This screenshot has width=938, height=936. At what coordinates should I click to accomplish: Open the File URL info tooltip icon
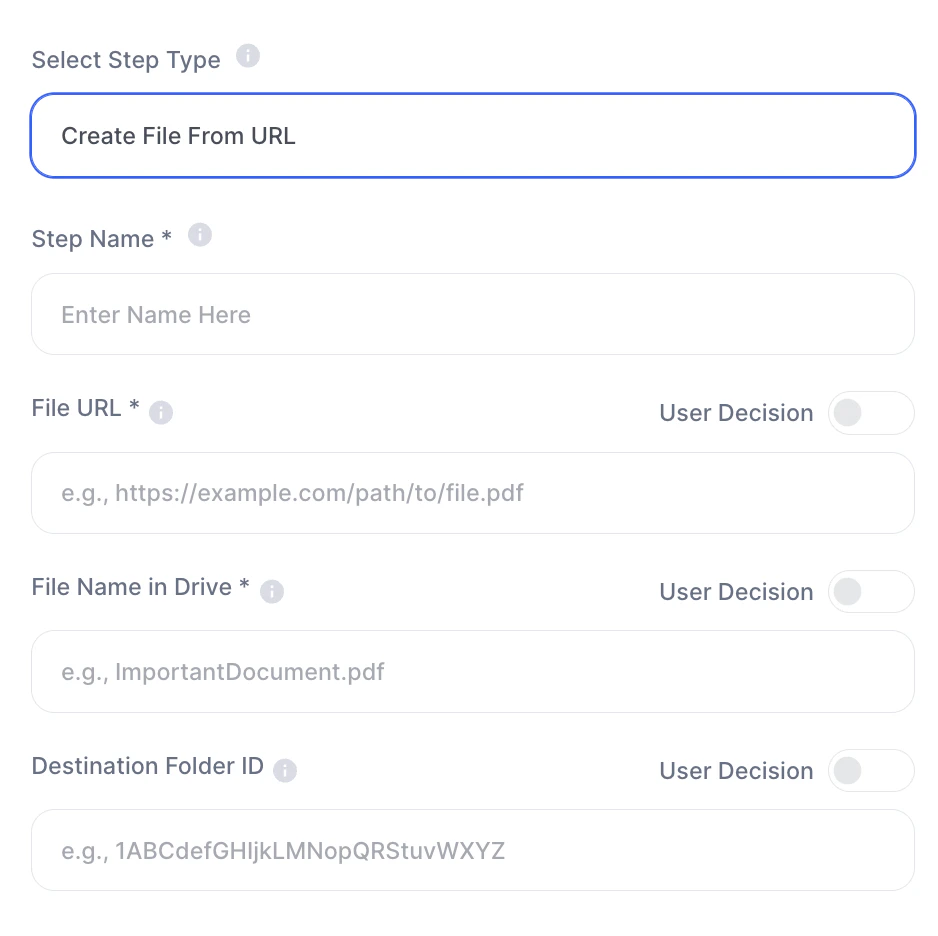[x=161, y=412]
